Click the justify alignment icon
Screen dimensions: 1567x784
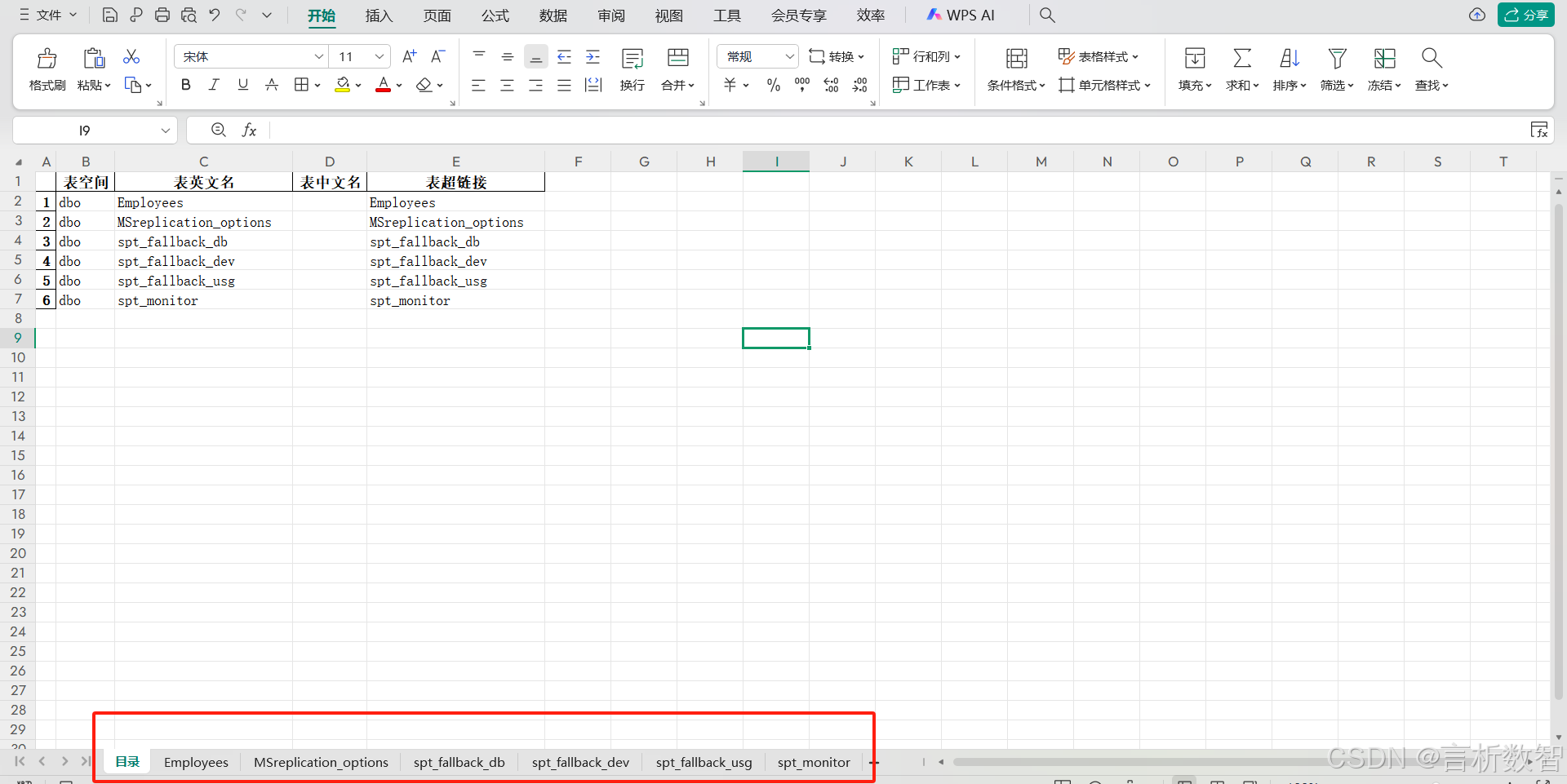click(x=564, y=85)
